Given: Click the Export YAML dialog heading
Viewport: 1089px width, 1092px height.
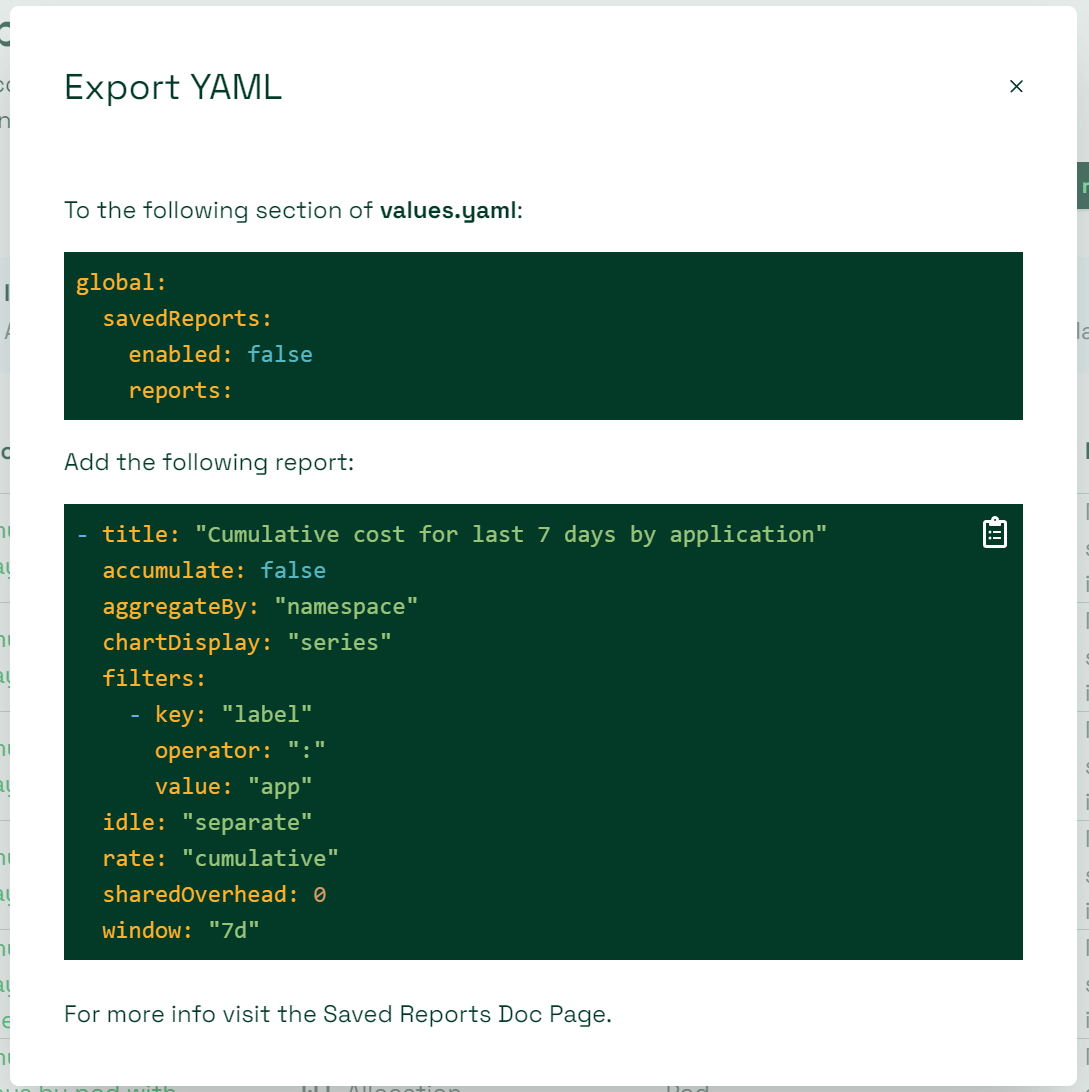Looking at the screenshot, I should tap(173, 88).
